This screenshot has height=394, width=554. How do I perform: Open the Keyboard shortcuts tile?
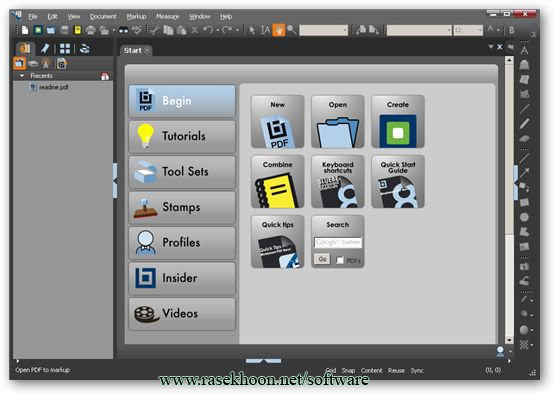pos(337,181)
